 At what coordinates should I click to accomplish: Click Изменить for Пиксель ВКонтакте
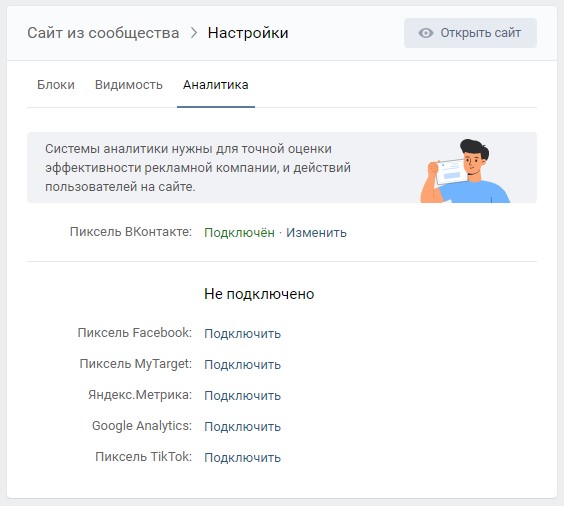click(316, 233)
